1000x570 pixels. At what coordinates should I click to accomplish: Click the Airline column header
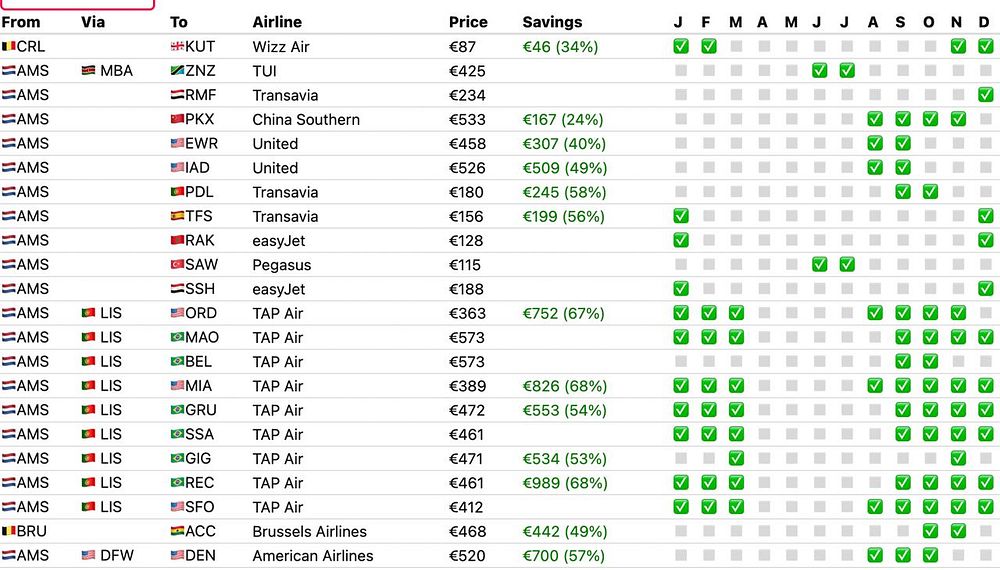[277, 22]
